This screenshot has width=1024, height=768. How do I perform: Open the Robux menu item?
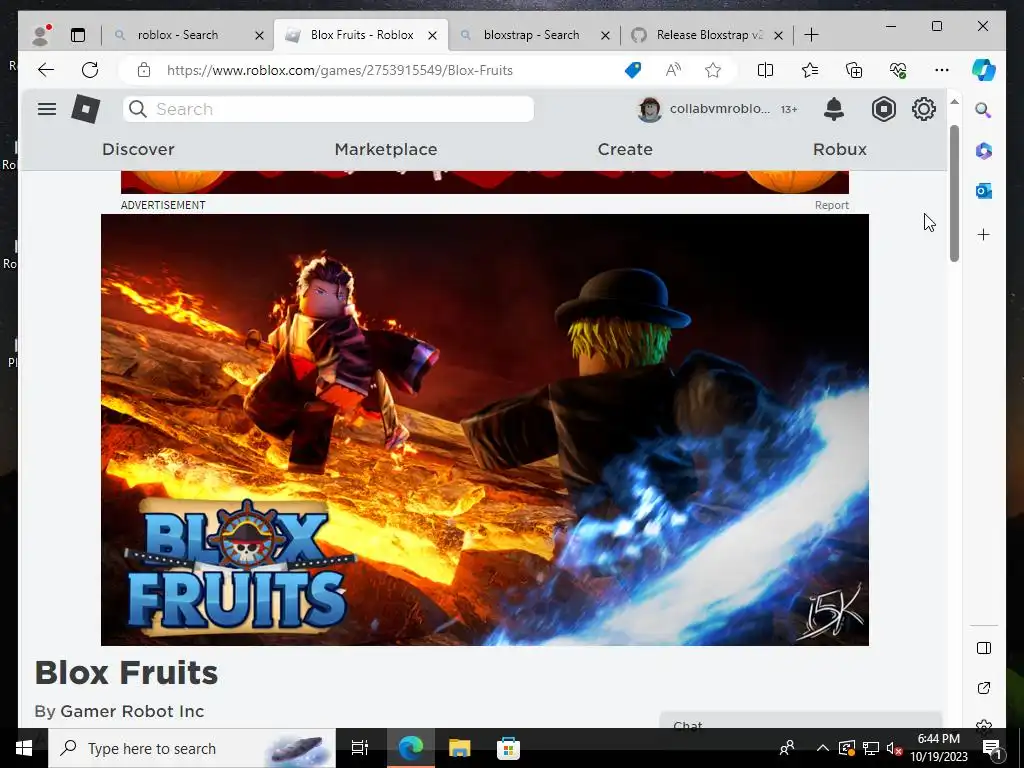pyautogui.click(x=840, y=150)
